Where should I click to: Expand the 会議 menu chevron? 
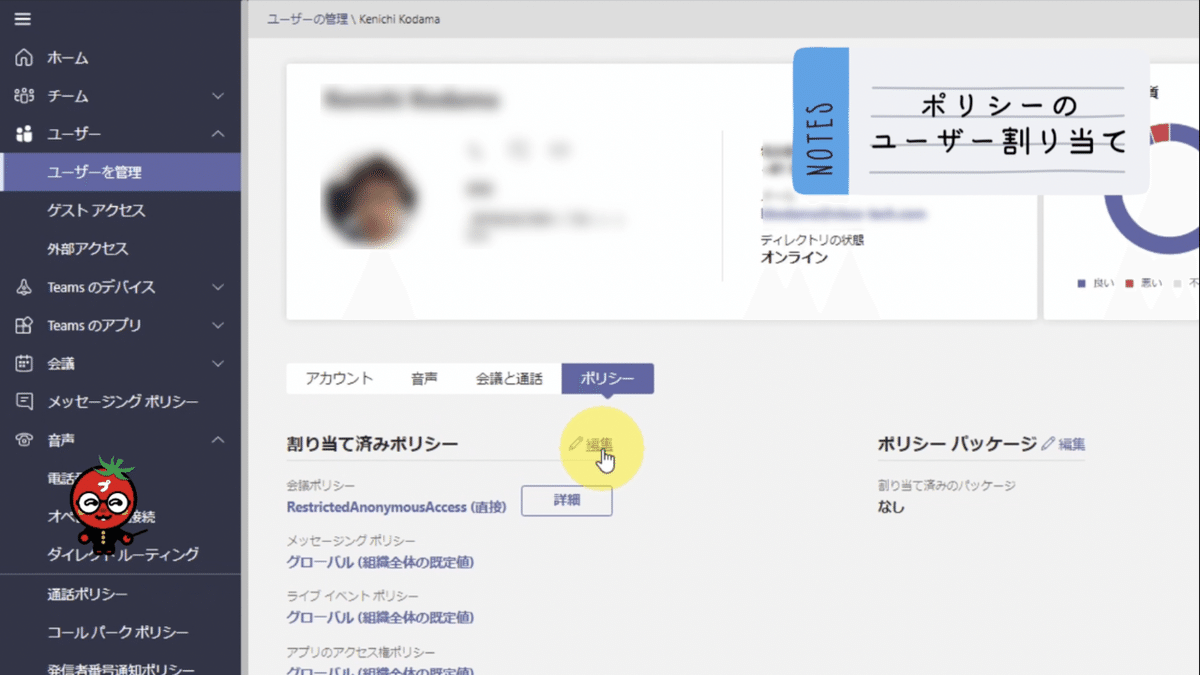219,363
